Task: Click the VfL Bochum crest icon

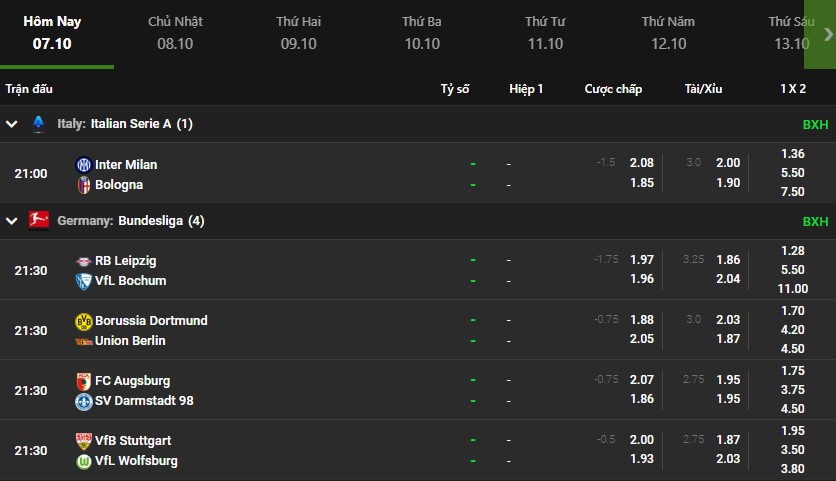Action: 83,281
